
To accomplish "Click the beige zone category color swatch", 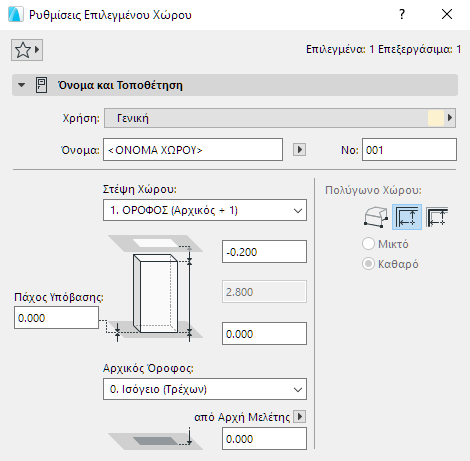I will coord(436,118).
